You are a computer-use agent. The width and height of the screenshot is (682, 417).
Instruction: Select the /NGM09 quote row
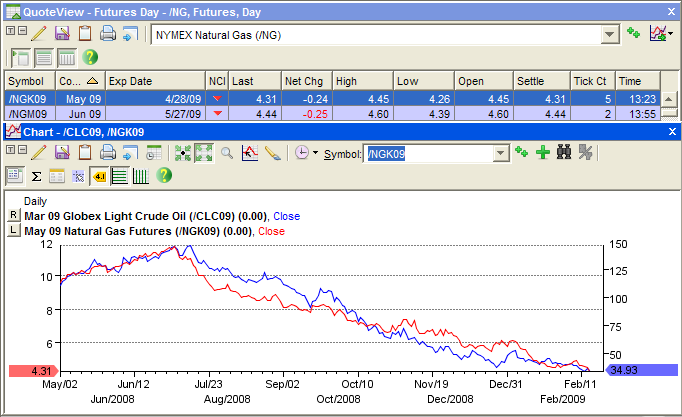tap(333, 113)
